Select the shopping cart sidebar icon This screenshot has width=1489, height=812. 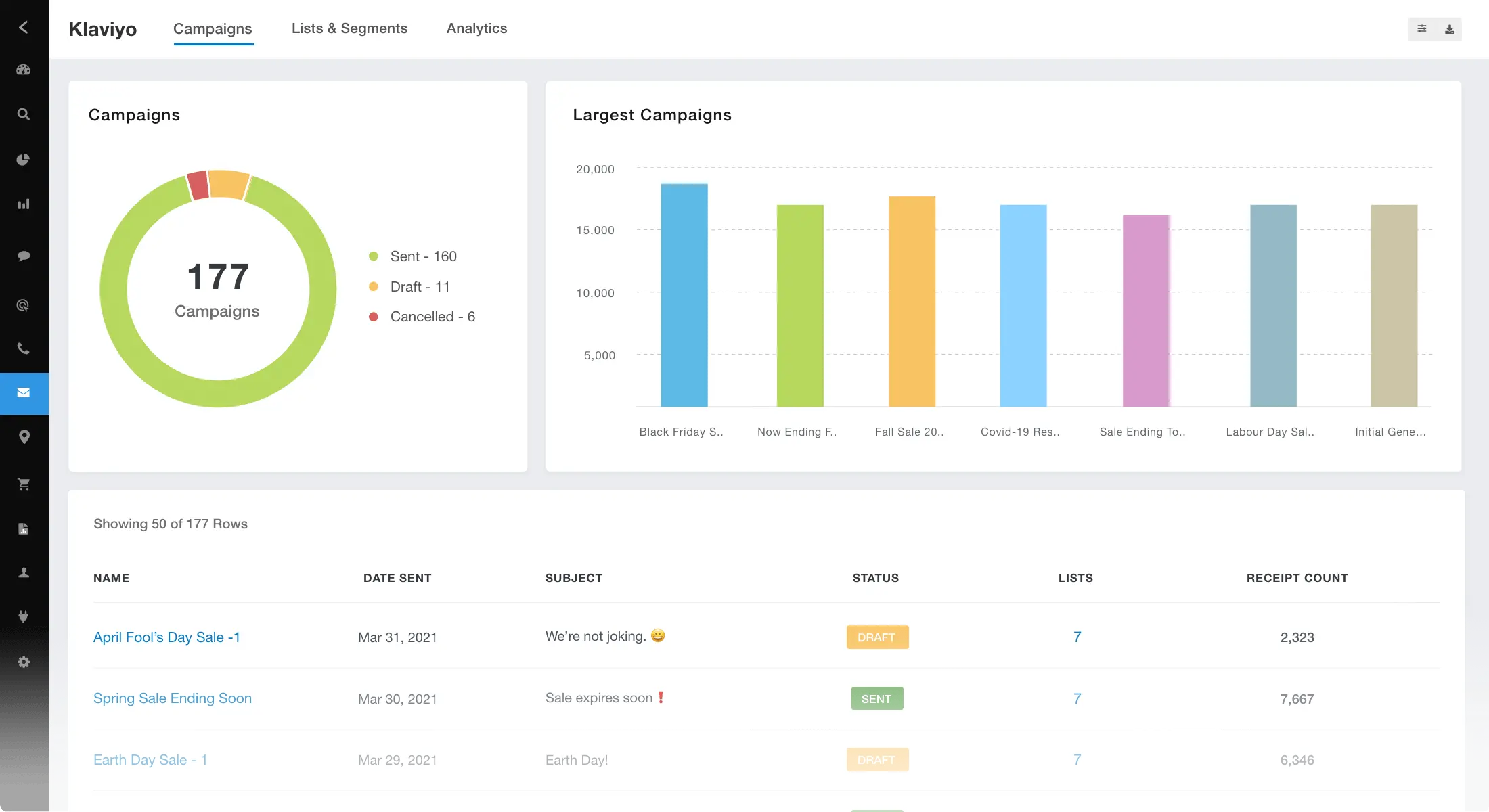[x=24, y=483]
